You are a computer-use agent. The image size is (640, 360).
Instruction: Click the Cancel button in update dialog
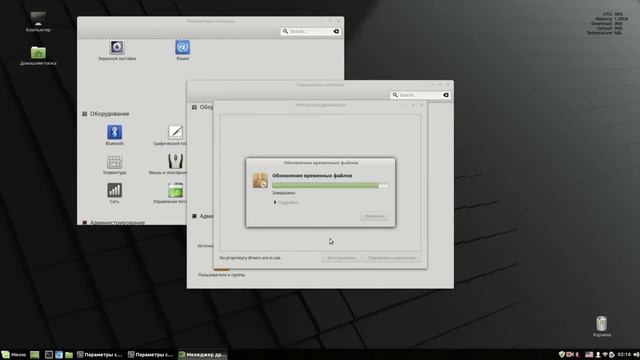[x=374, y=216]
